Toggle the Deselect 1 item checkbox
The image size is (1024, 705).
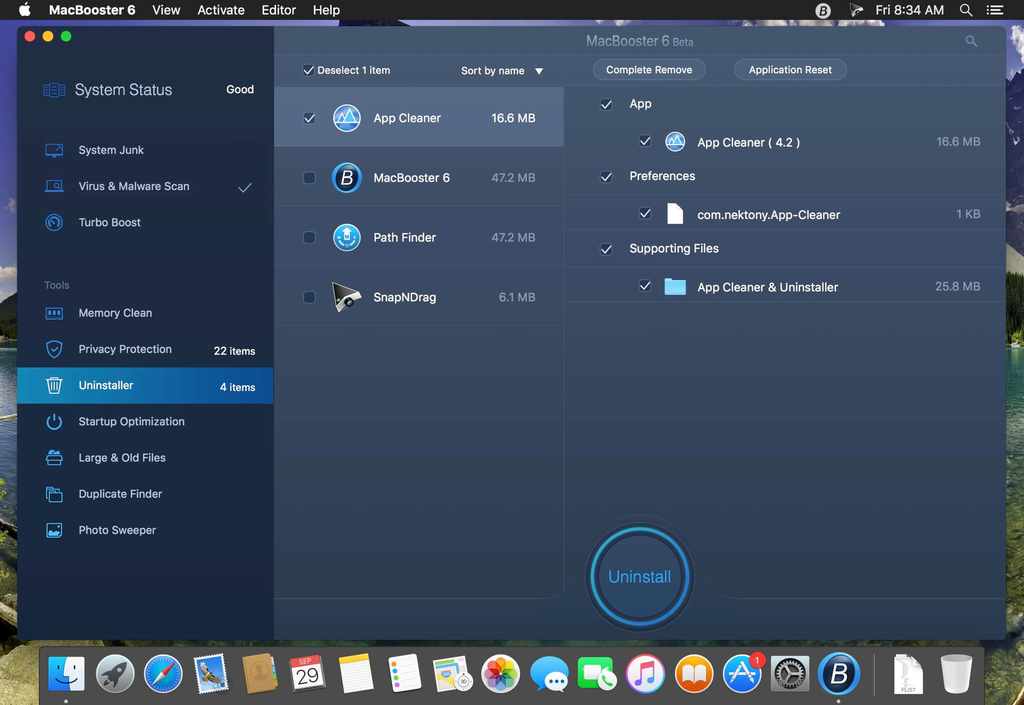(x=308, y=70)
